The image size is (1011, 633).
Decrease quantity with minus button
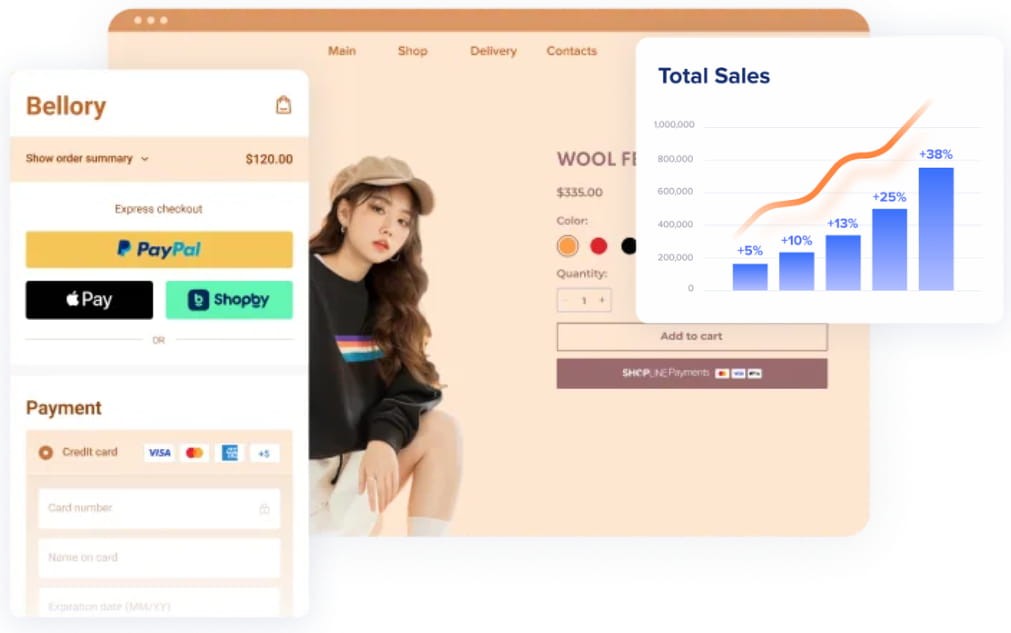(x=566, y=300)
